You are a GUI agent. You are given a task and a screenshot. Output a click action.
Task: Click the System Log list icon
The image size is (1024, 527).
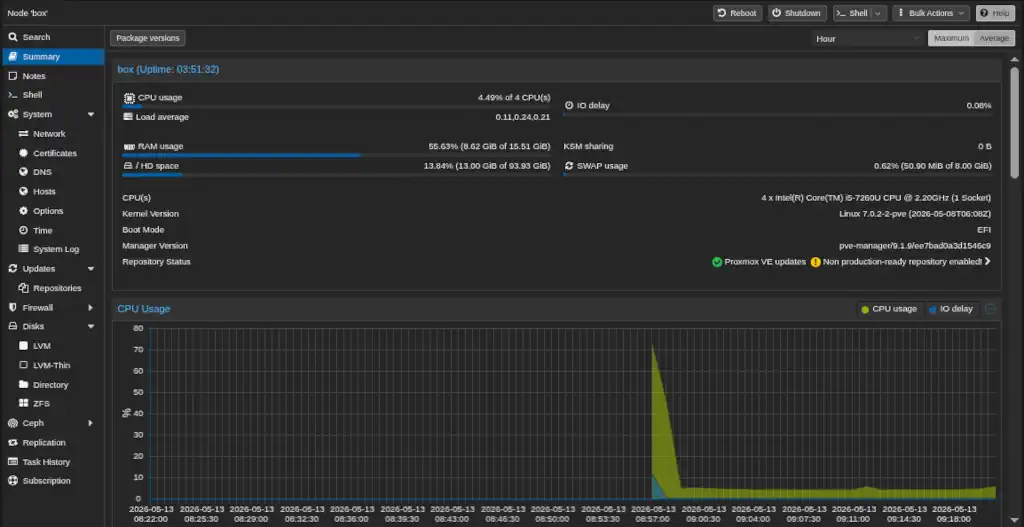coord(24,249)
